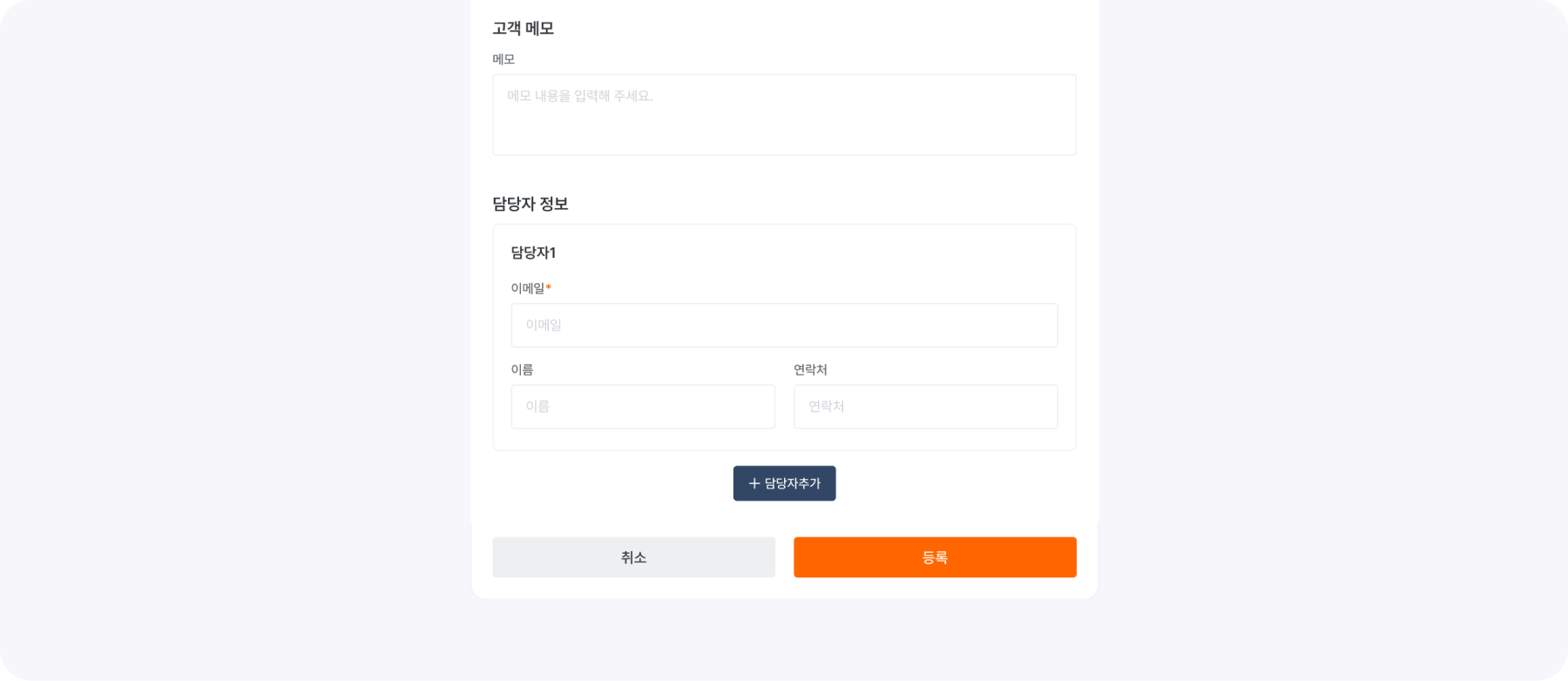
Task: Click the memo textarea to start typing
Action: click(x=783, y=114)
